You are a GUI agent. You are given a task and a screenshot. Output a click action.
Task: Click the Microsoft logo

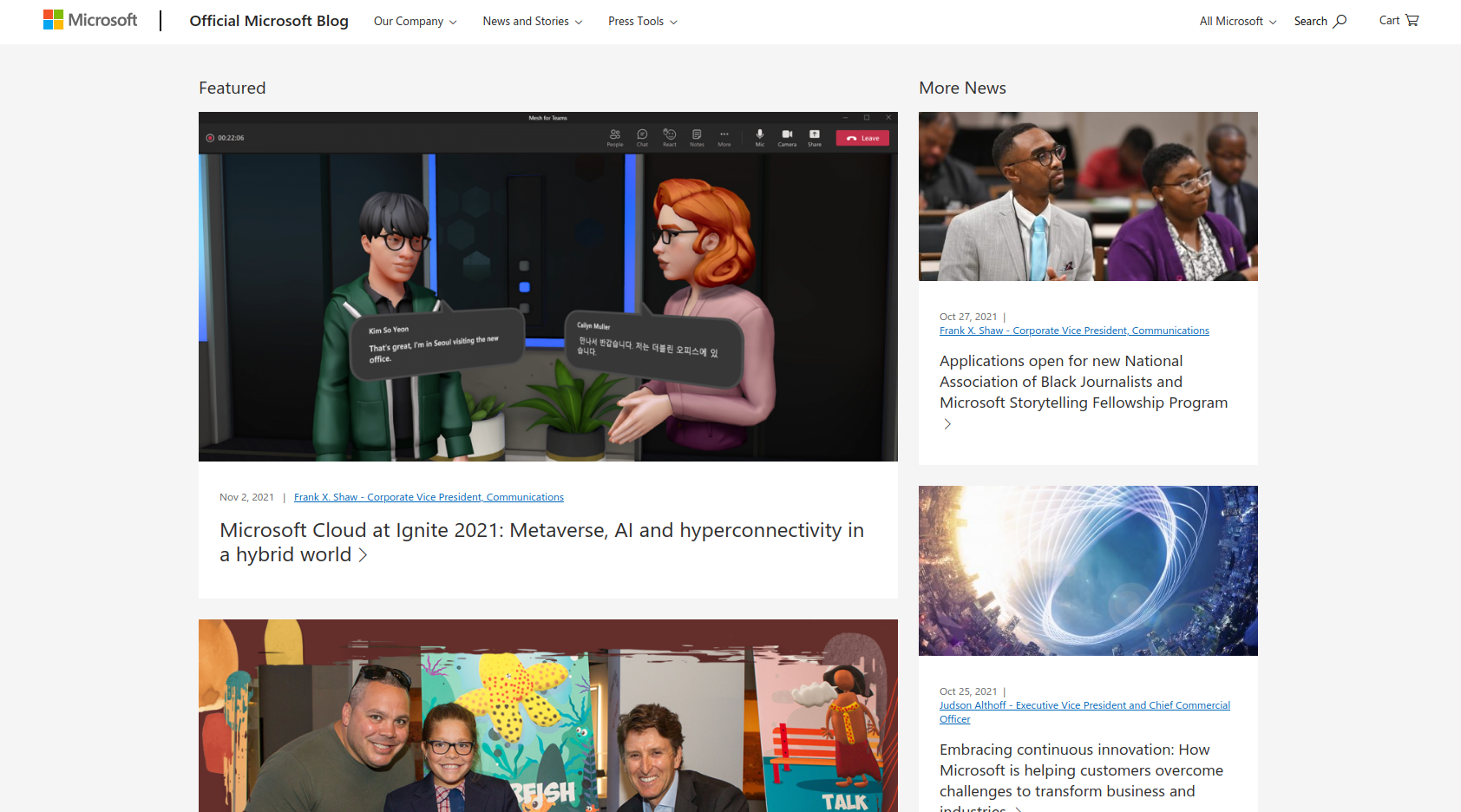pyautogui.click(x=90, y=20)
